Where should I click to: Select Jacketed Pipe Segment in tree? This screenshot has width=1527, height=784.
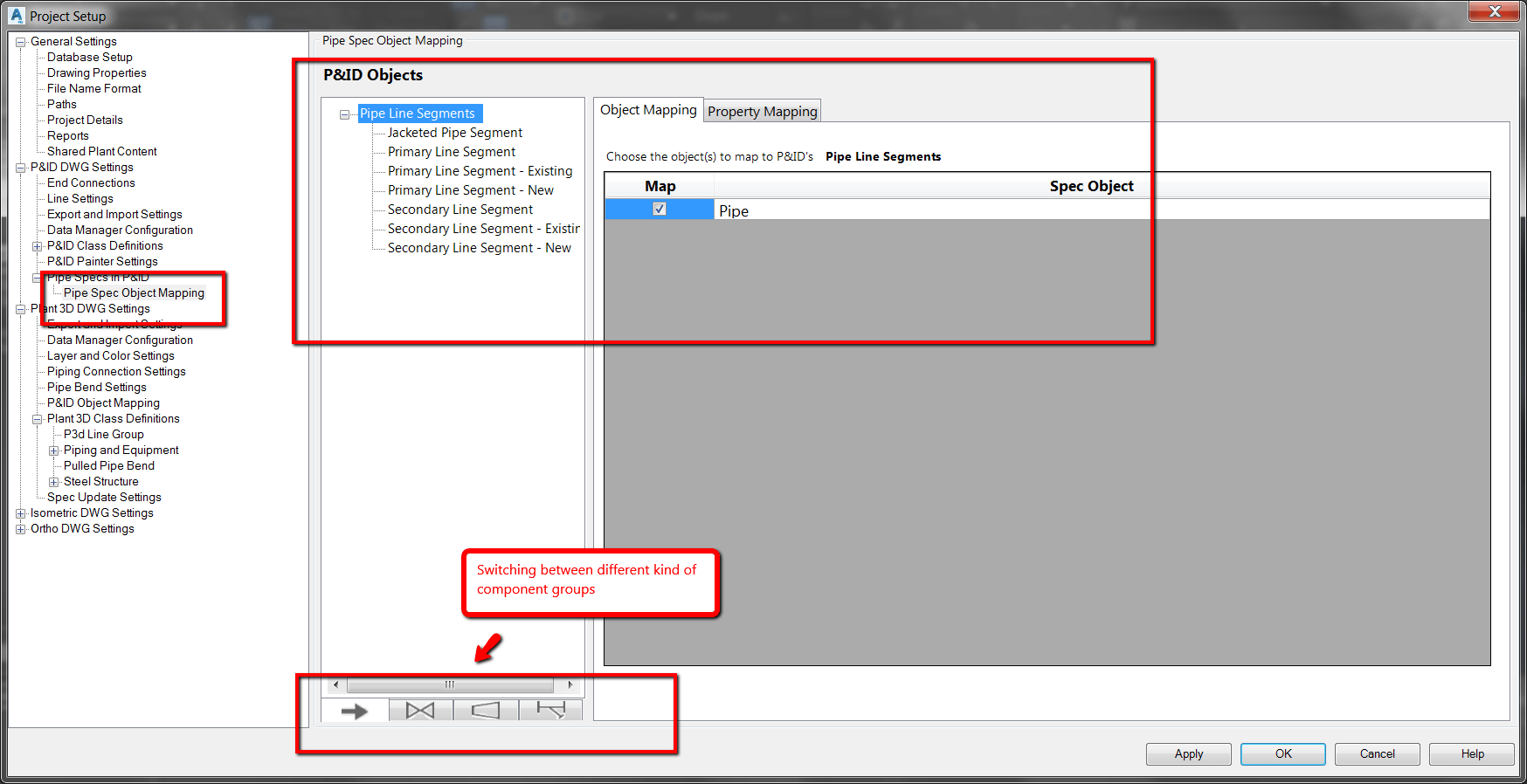[x=455, y=133]
